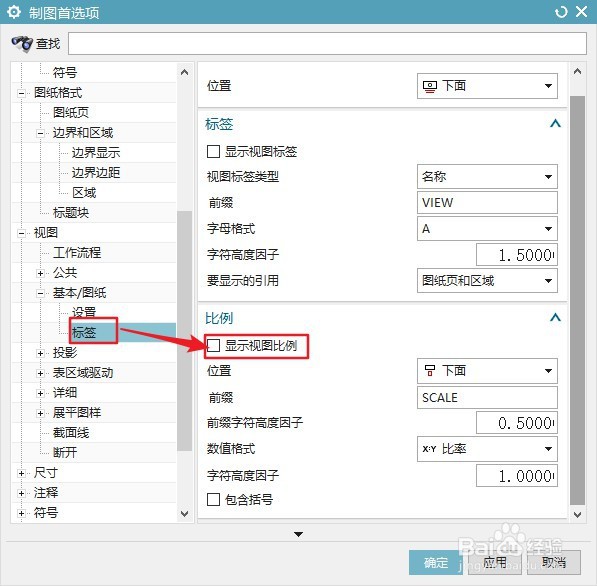Select 图纸页 in the tree
The width and height of the screenshot is (597, 586).
(71, 112)
